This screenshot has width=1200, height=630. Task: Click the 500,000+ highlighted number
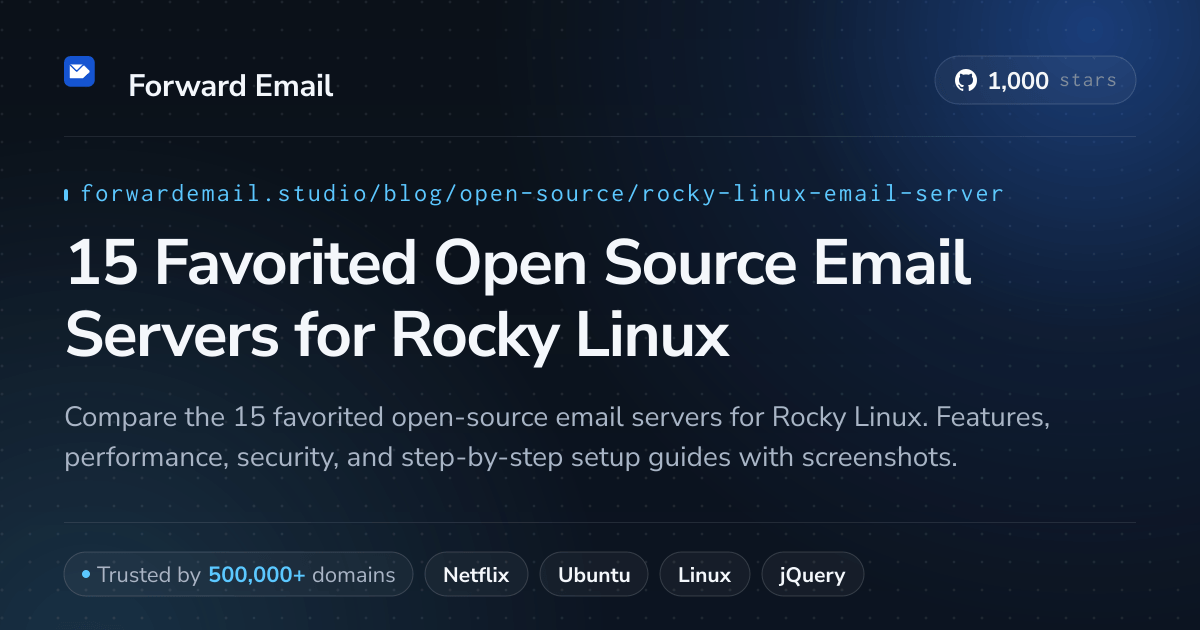tap(257, 575)
